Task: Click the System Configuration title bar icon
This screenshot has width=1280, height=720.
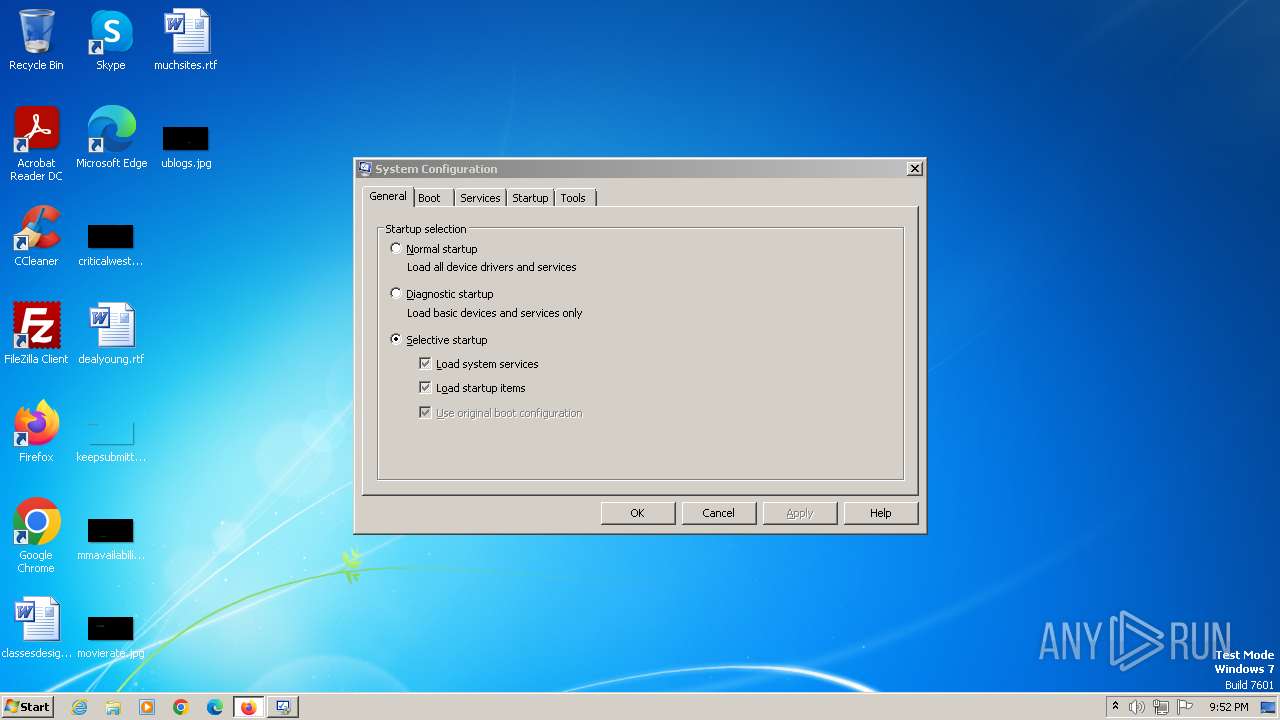Action: [x=365, y=169]
